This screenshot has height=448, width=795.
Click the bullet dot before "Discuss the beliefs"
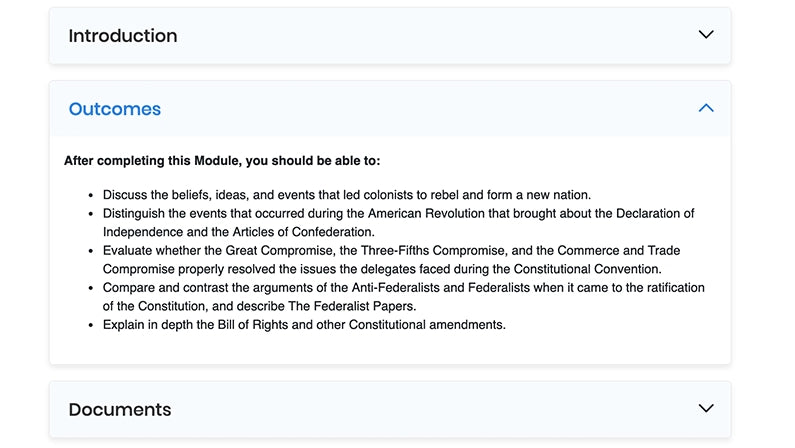point(91,195)
